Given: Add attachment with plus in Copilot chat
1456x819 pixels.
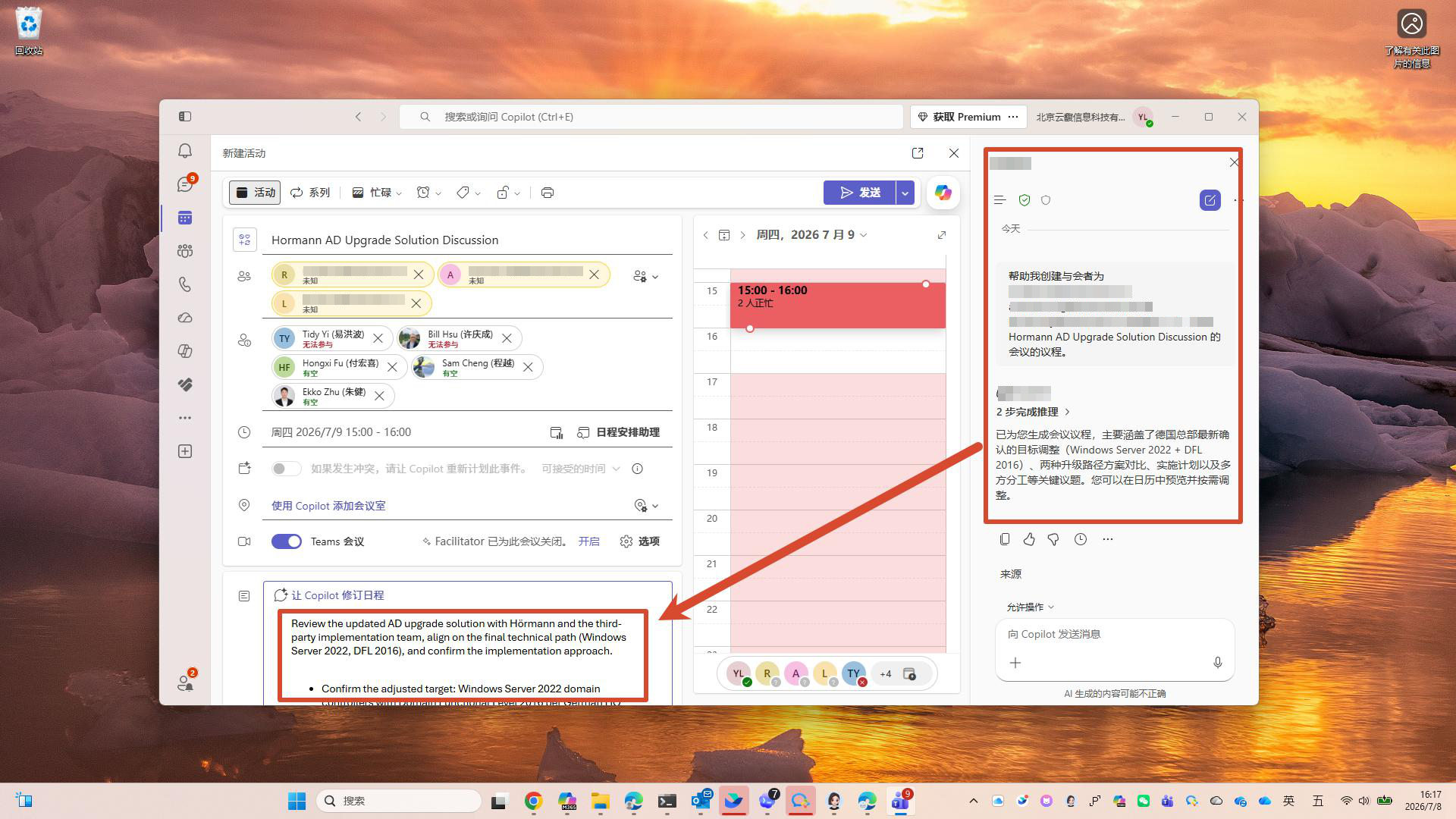Looking at the screenshot, I should click(x=1015, y=663).
